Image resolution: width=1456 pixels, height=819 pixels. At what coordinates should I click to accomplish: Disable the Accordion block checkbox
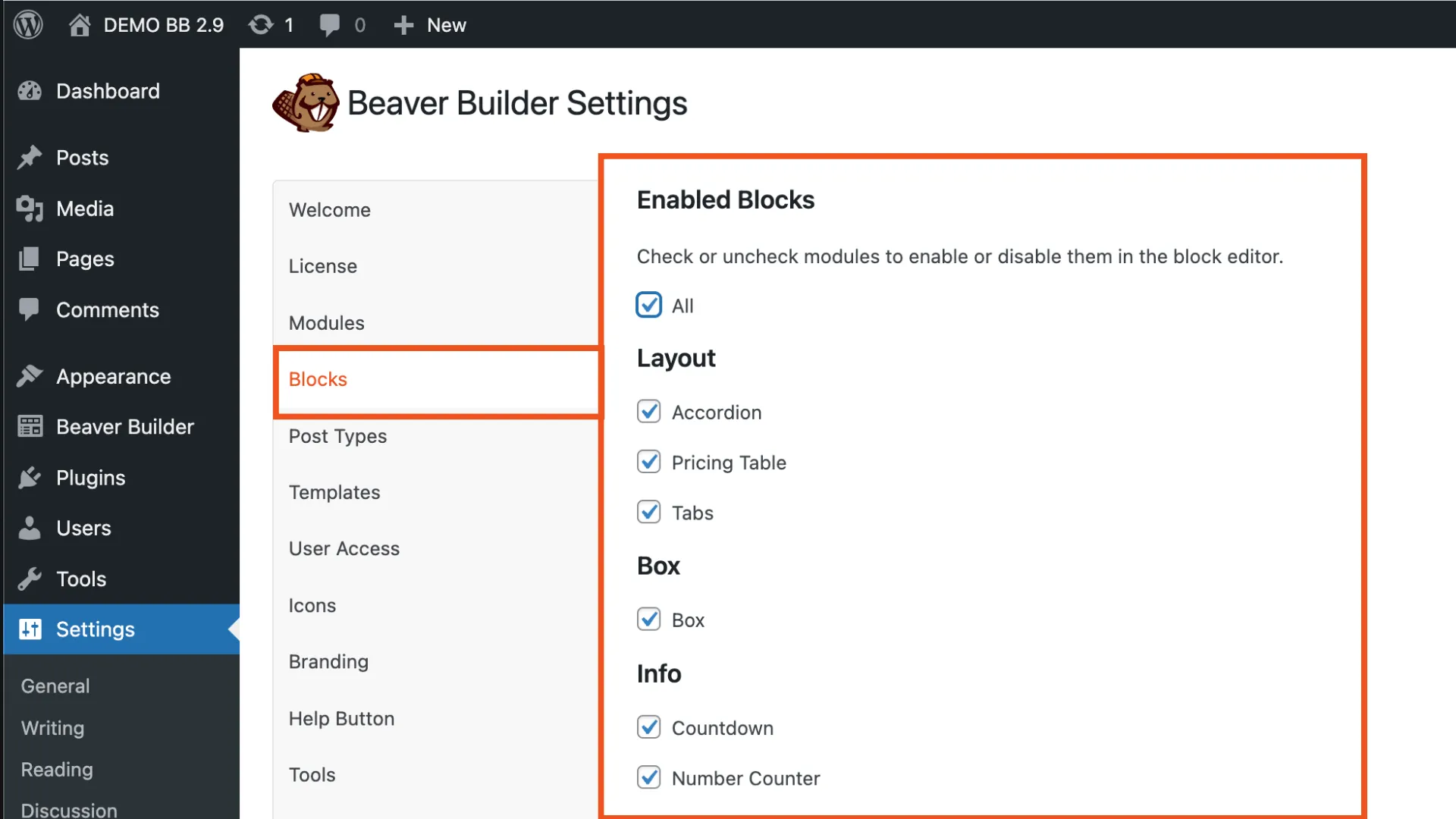coord(648,411)
